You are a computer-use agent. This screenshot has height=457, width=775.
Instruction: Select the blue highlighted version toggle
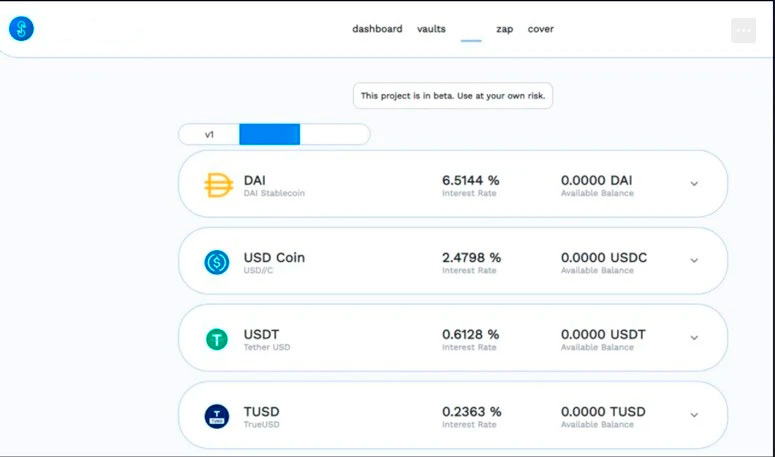tap(269, 134)
